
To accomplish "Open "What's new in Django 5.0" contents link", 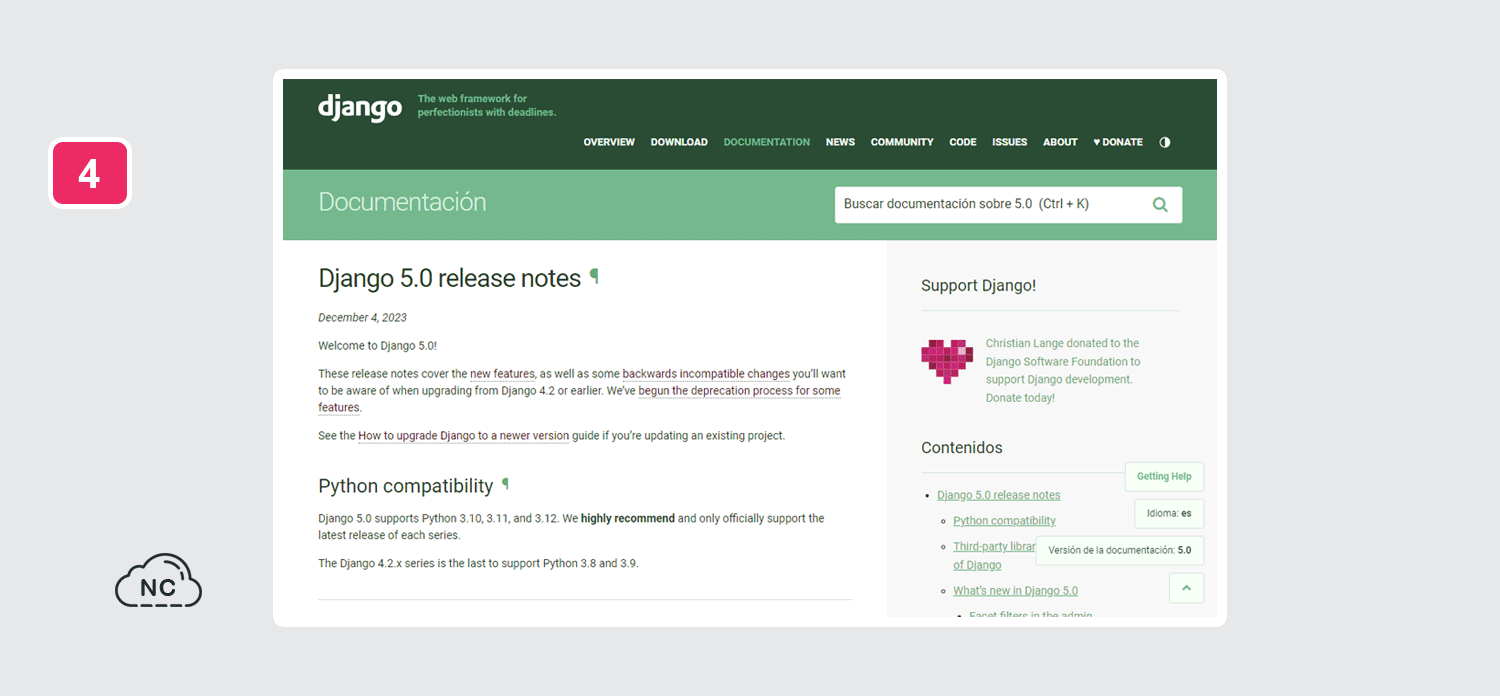I will 1015,591.
